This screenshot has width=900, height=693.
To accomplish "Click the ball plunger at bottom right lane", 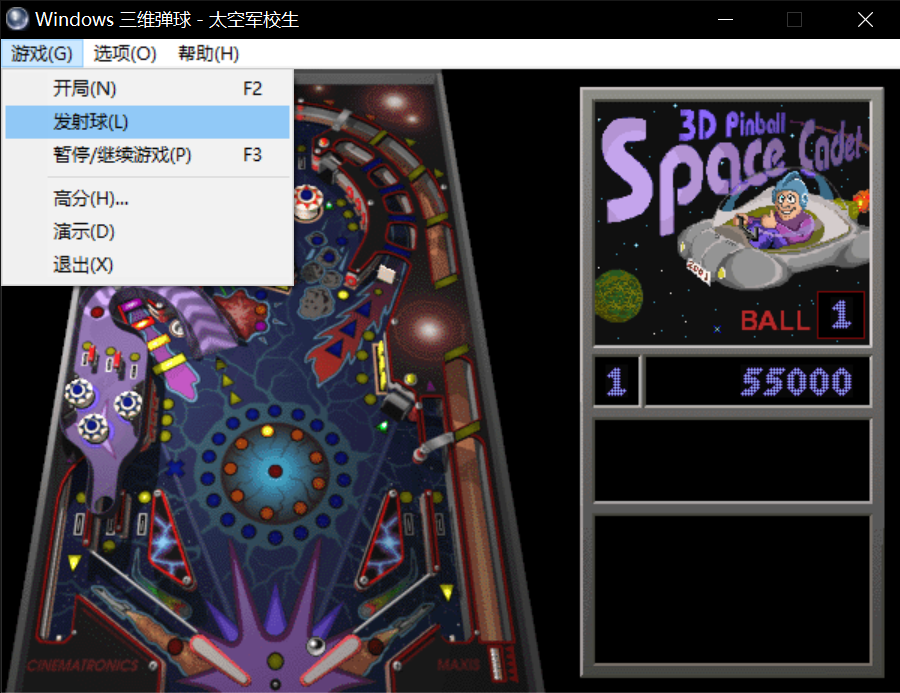I will coord(497,664).
